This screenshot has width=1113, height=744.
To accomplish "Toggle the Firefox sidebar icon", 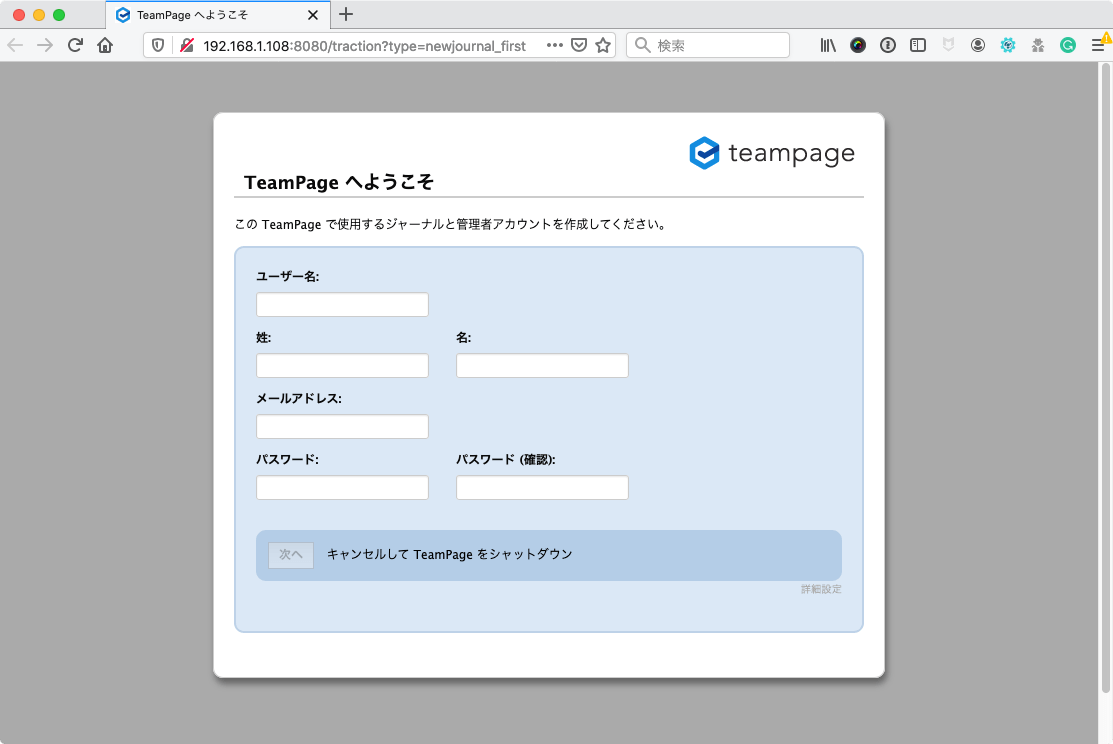I will [x=918, y=45].
